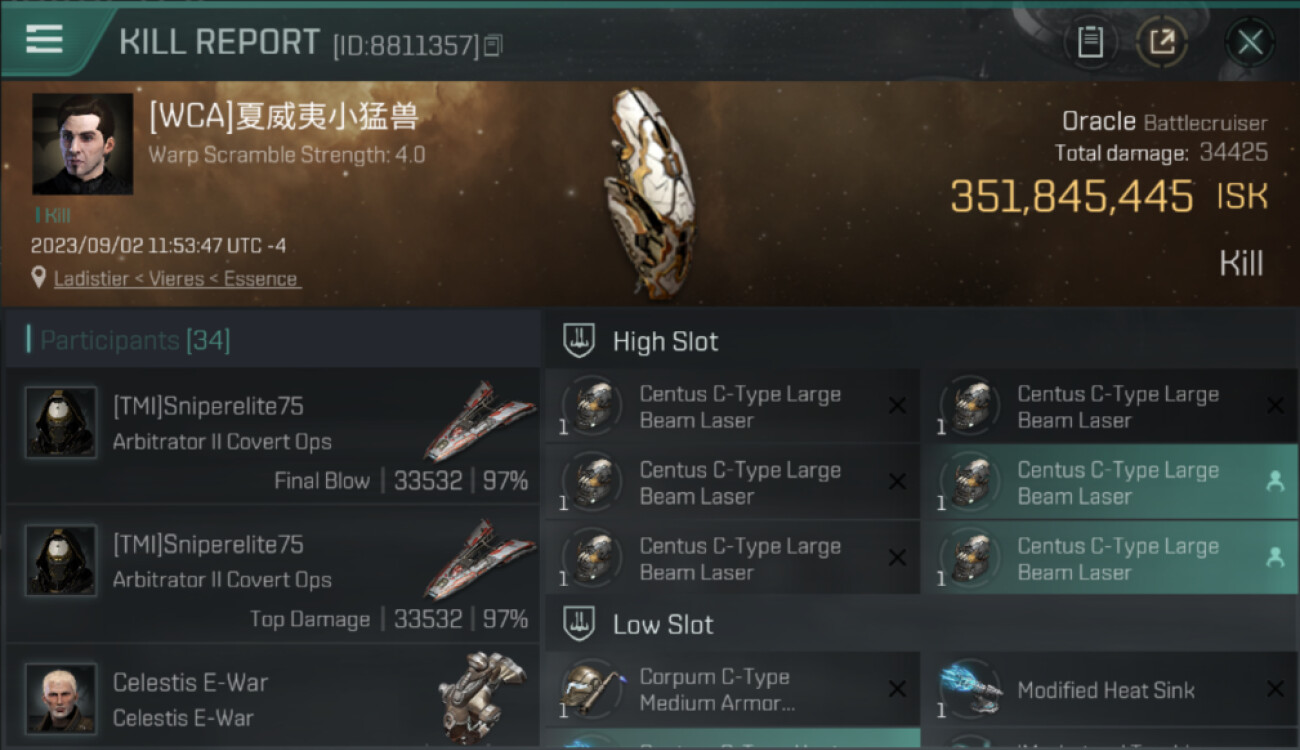Select Sniperelite75 Final Blow entry

tap(273, 435)
